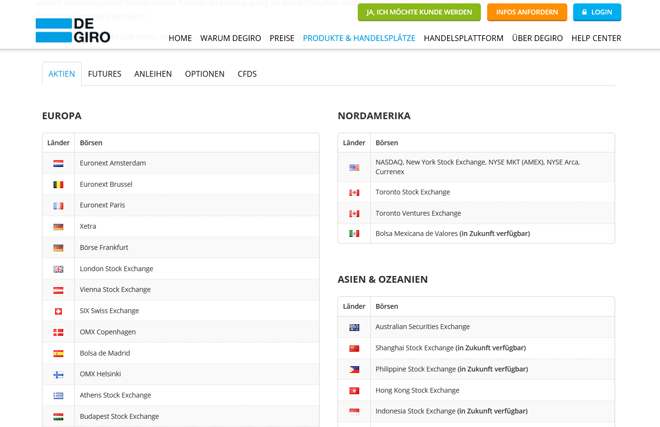Click the Netherlands flag next to Euronext Amsterdam
Image resolution: width=660 pixels, height=427 pixels.
pos(59,163)
